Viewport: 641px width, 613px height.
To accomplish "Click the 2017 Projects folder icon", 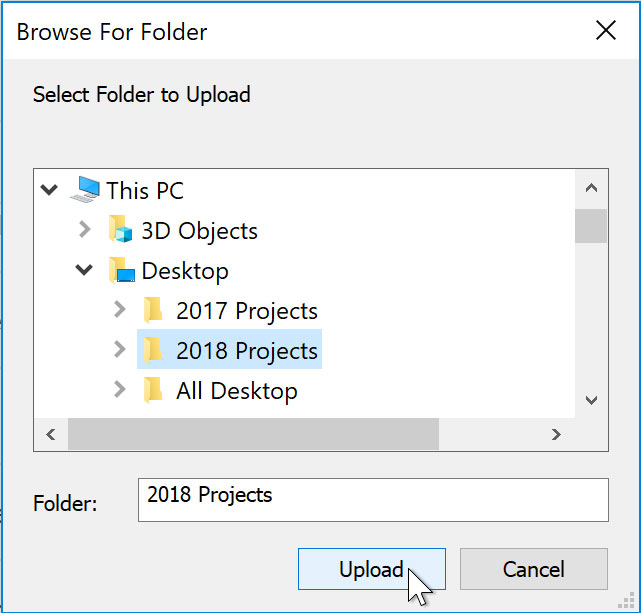I will coord(153,311).
